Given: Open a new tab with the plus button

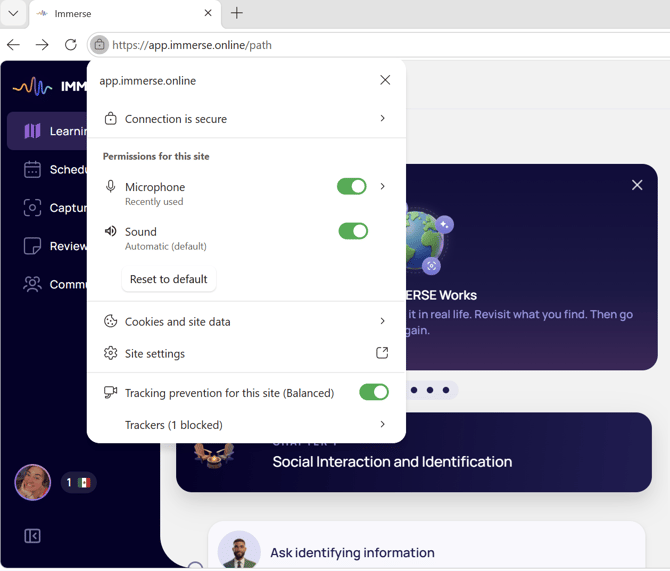Looking at the screenshot, I should 237,13.
